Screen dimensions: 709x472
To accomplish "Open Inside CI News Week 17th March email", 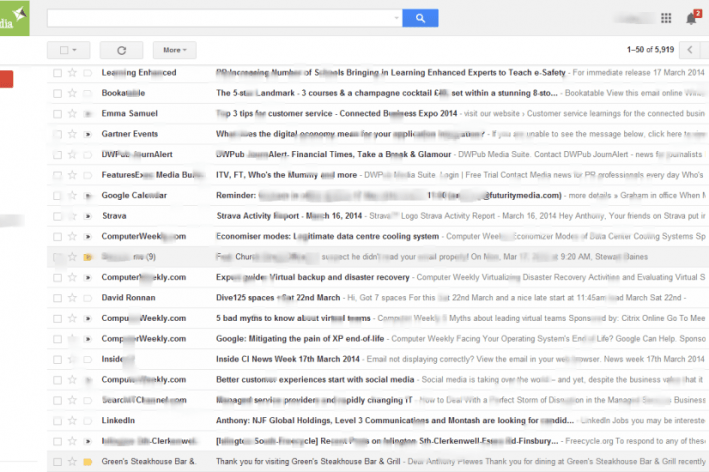I will (x=378, y=359).
